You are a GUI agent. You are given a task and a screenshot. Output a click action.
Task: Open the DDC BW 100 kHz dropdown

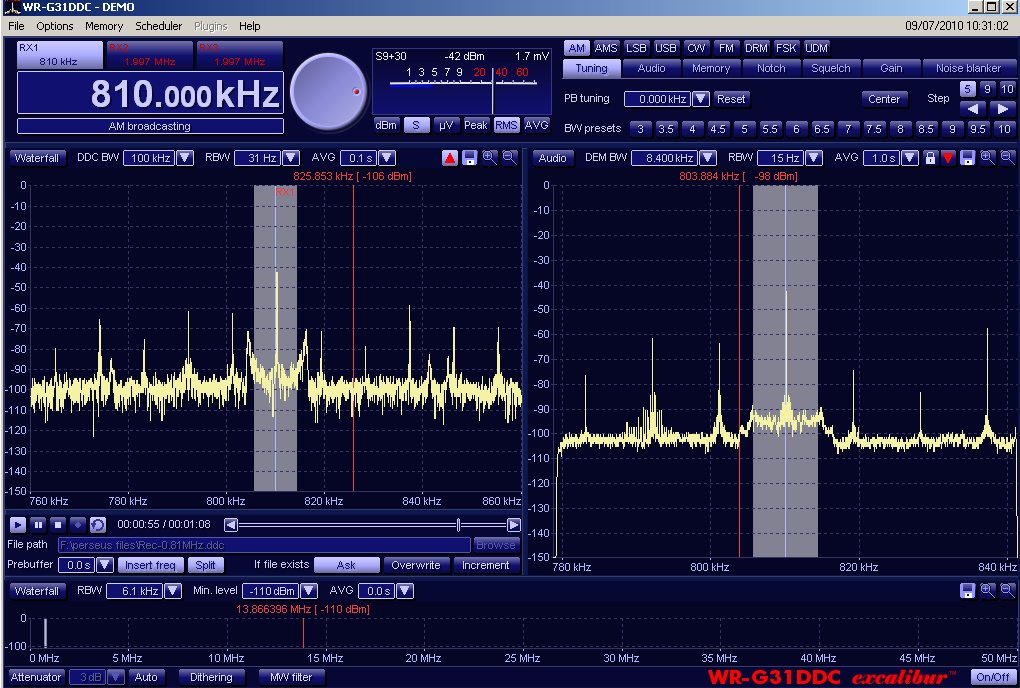pos(185,157)
